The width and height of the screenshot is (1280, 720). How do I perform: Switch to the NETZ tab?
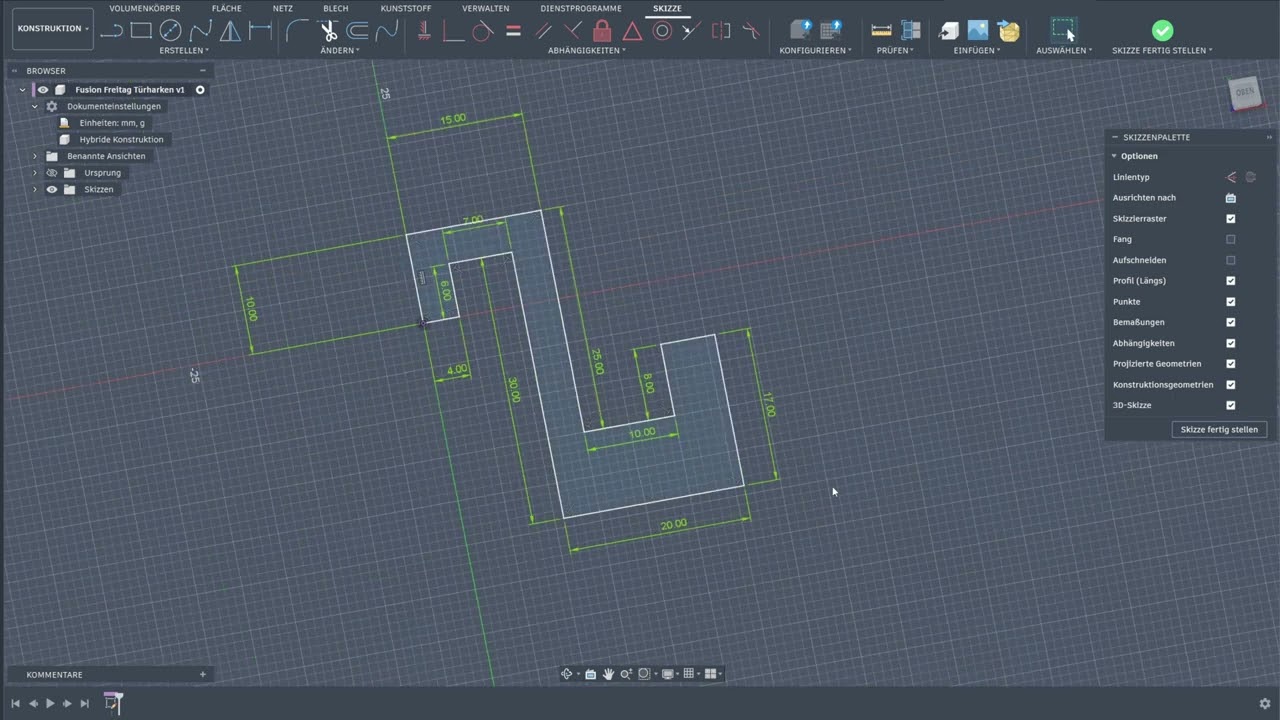(283, 8)
